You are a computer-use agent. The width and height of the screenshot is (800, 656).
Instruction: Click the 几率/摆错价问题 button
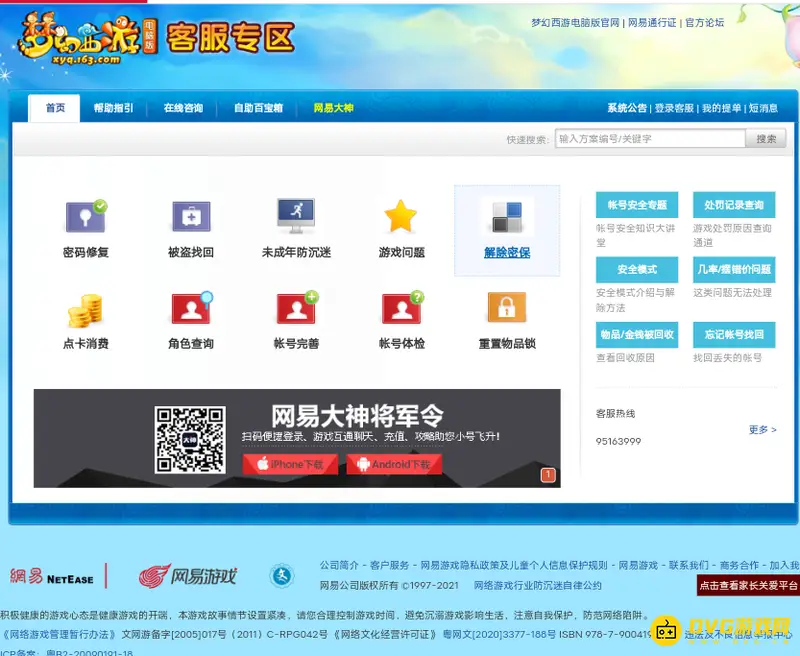coord(734,270)
